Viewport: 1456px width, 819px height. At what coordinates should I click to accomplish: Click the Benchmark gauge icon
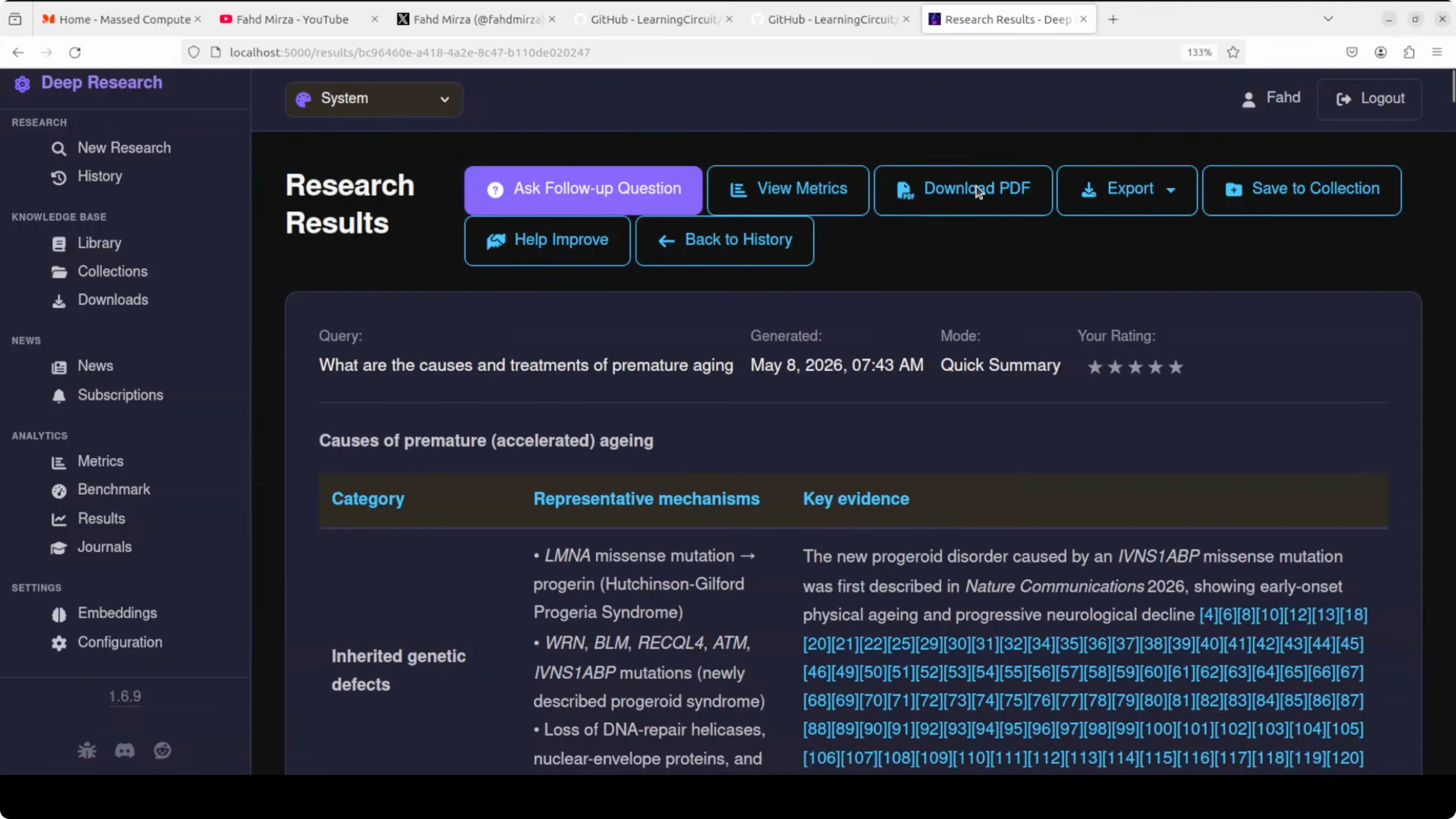[59, 491]
